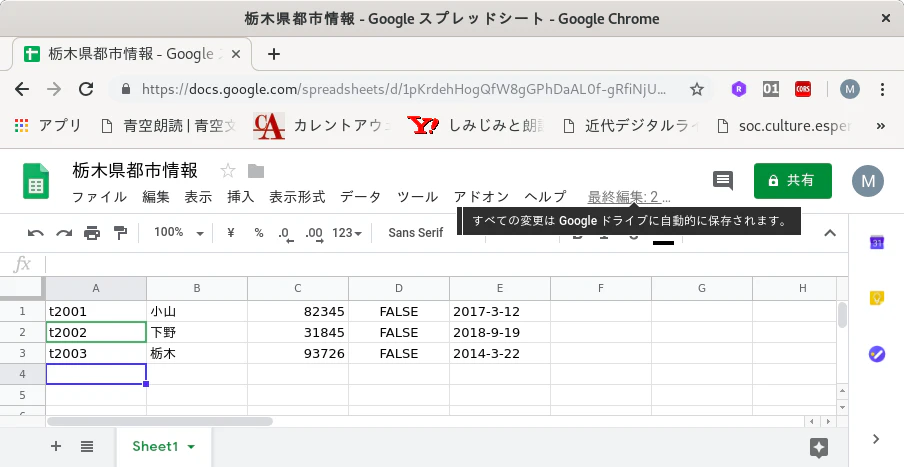Screen dimensions: 904x467
Task: Open the 編集 menu
Action: 156,197
